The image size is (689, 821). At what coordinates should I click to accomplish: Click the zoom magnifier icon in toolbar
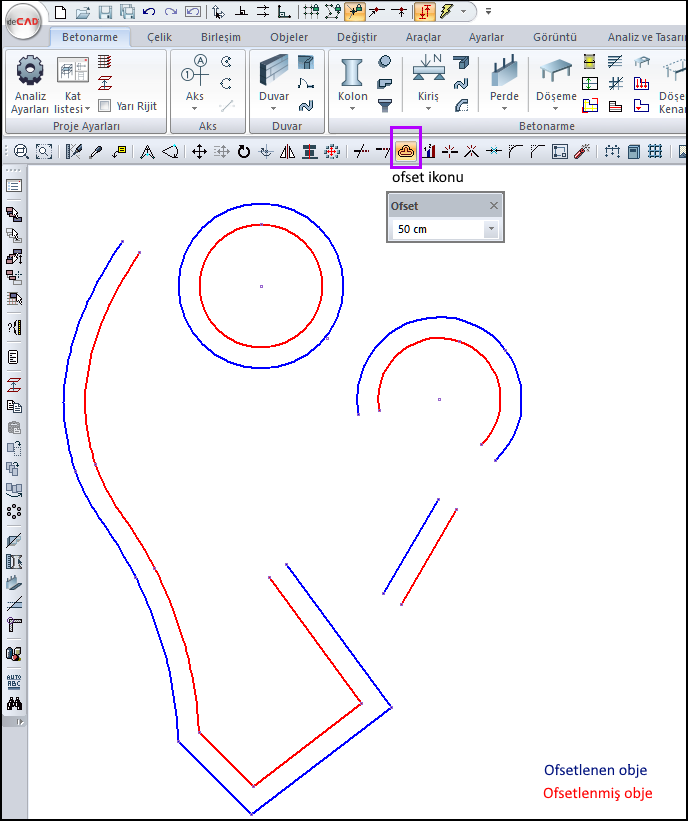(x=20, y=152)
